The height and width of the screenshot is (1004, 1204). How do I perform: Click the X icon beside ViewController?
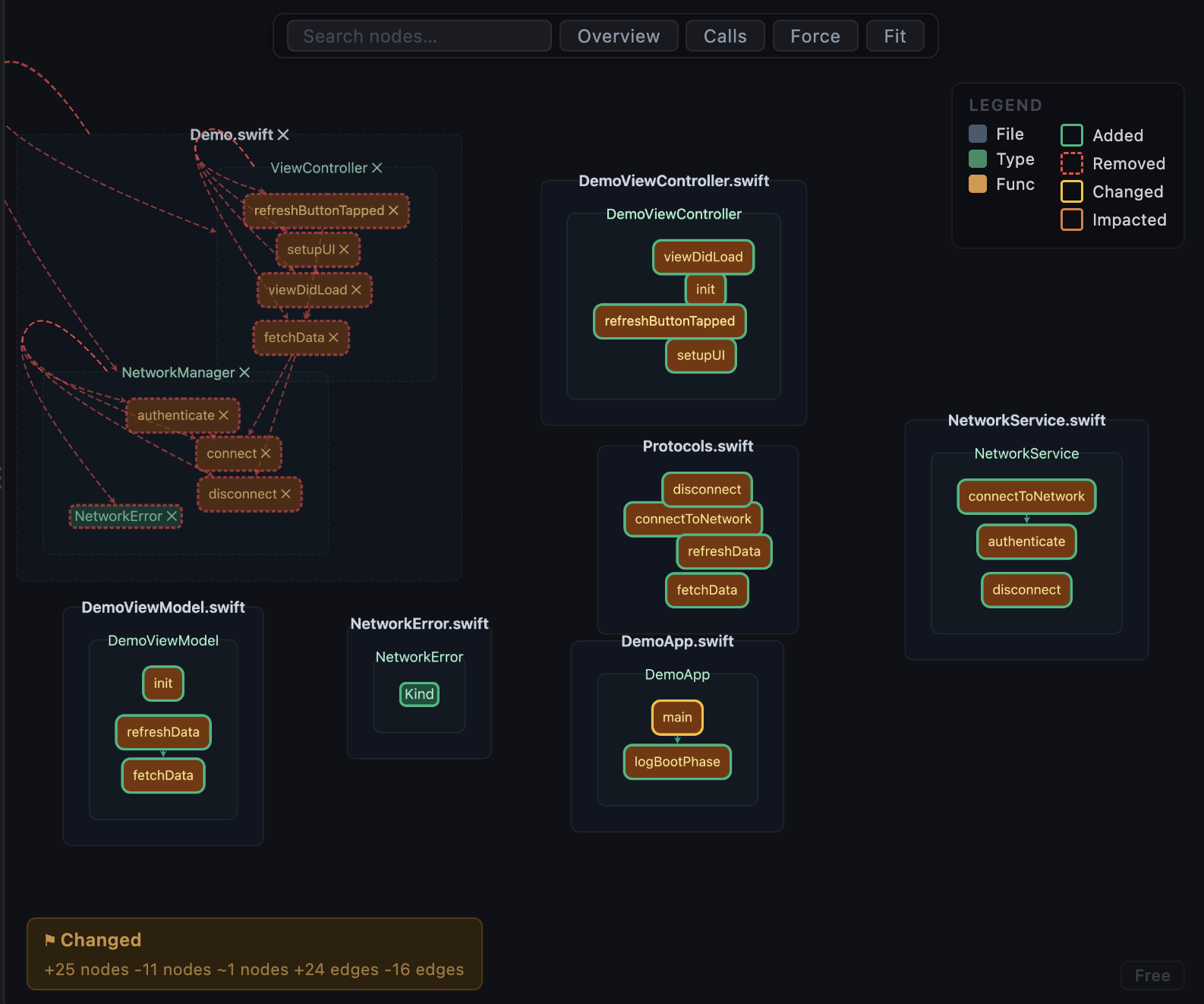(377, 168)
